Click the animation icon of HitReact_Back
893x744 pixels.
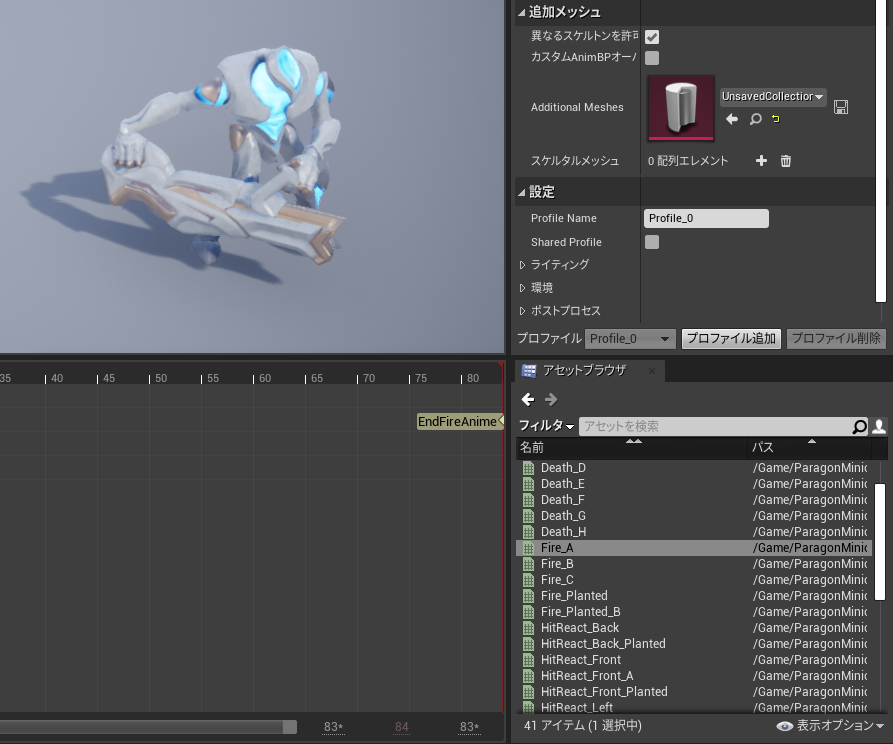pyautogui.click(x=529, y=628)
